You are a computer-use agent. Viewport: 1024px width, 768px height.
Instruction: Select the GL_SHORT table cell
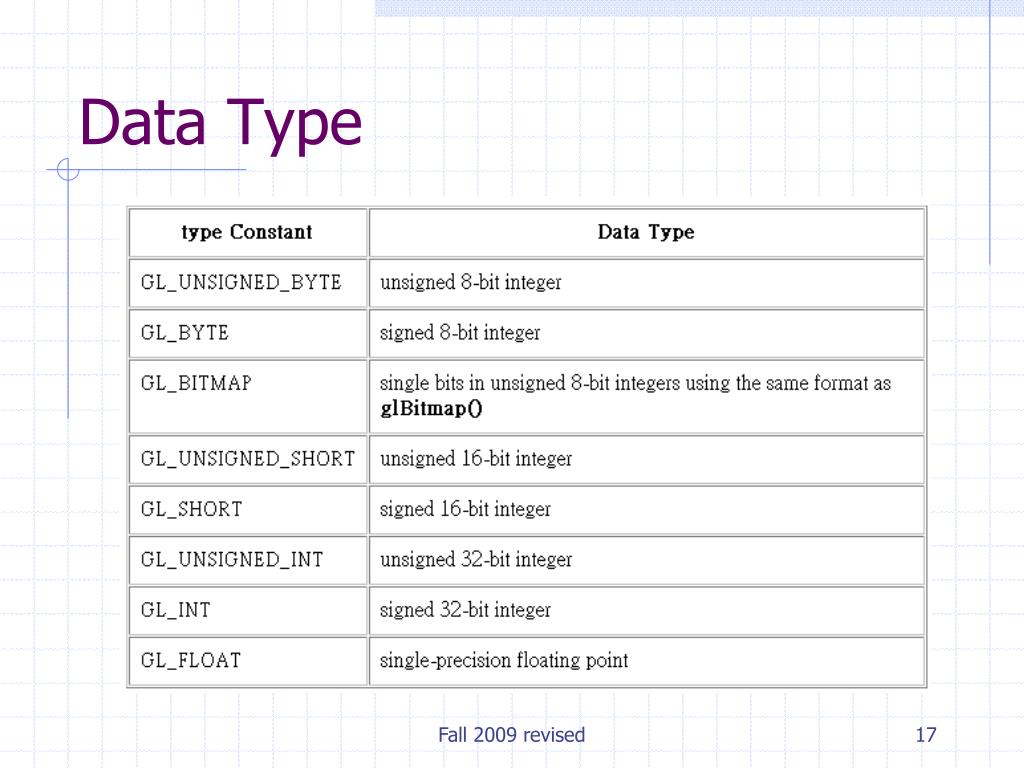[248, 509]
